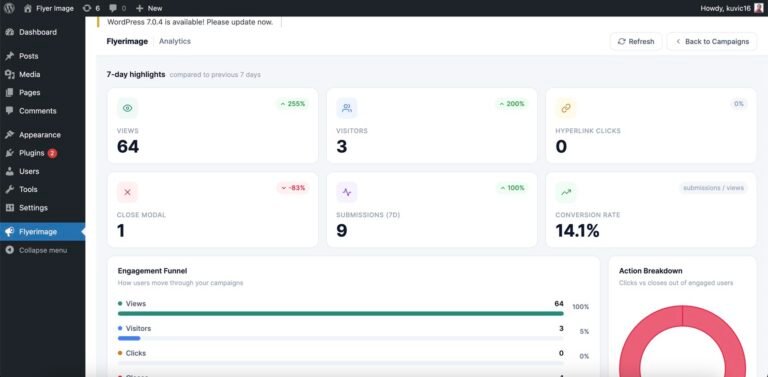Click the Action Breakdown heading
Viewport: 768px width, 377px height.
click(651, 271)
